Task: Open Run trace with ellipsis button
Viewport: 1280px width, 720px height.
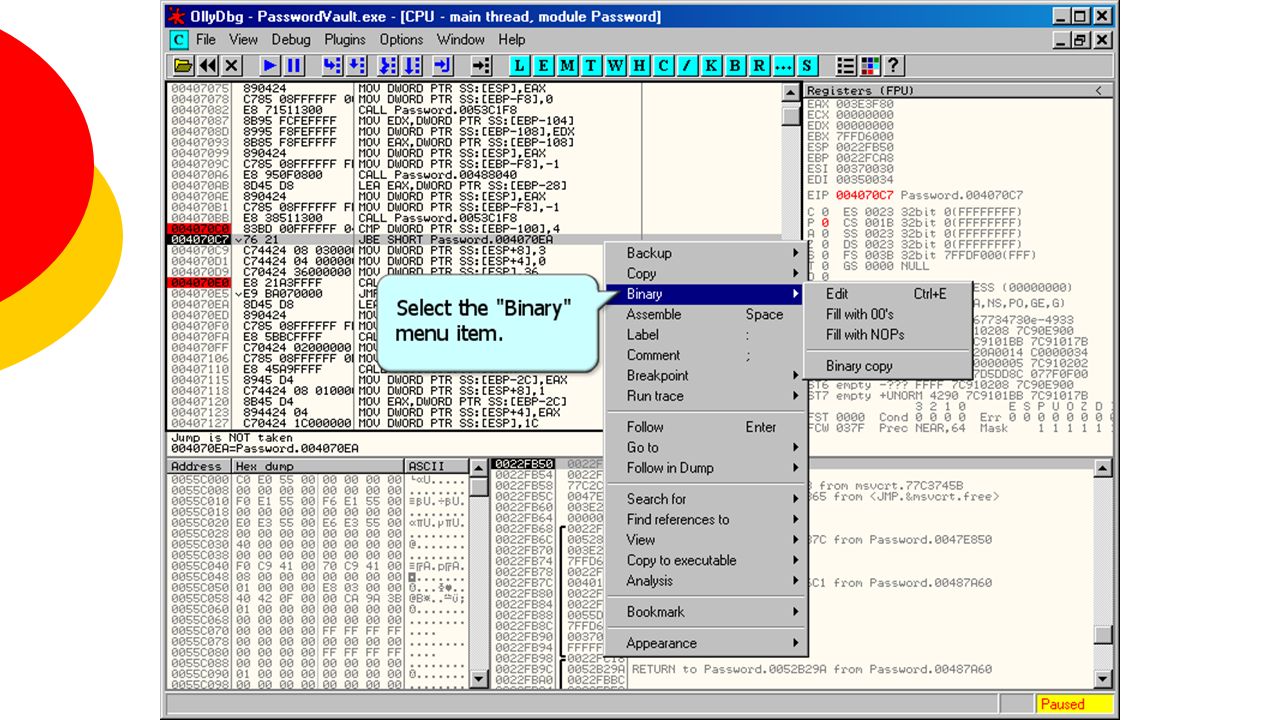Action: coord(783,66)
